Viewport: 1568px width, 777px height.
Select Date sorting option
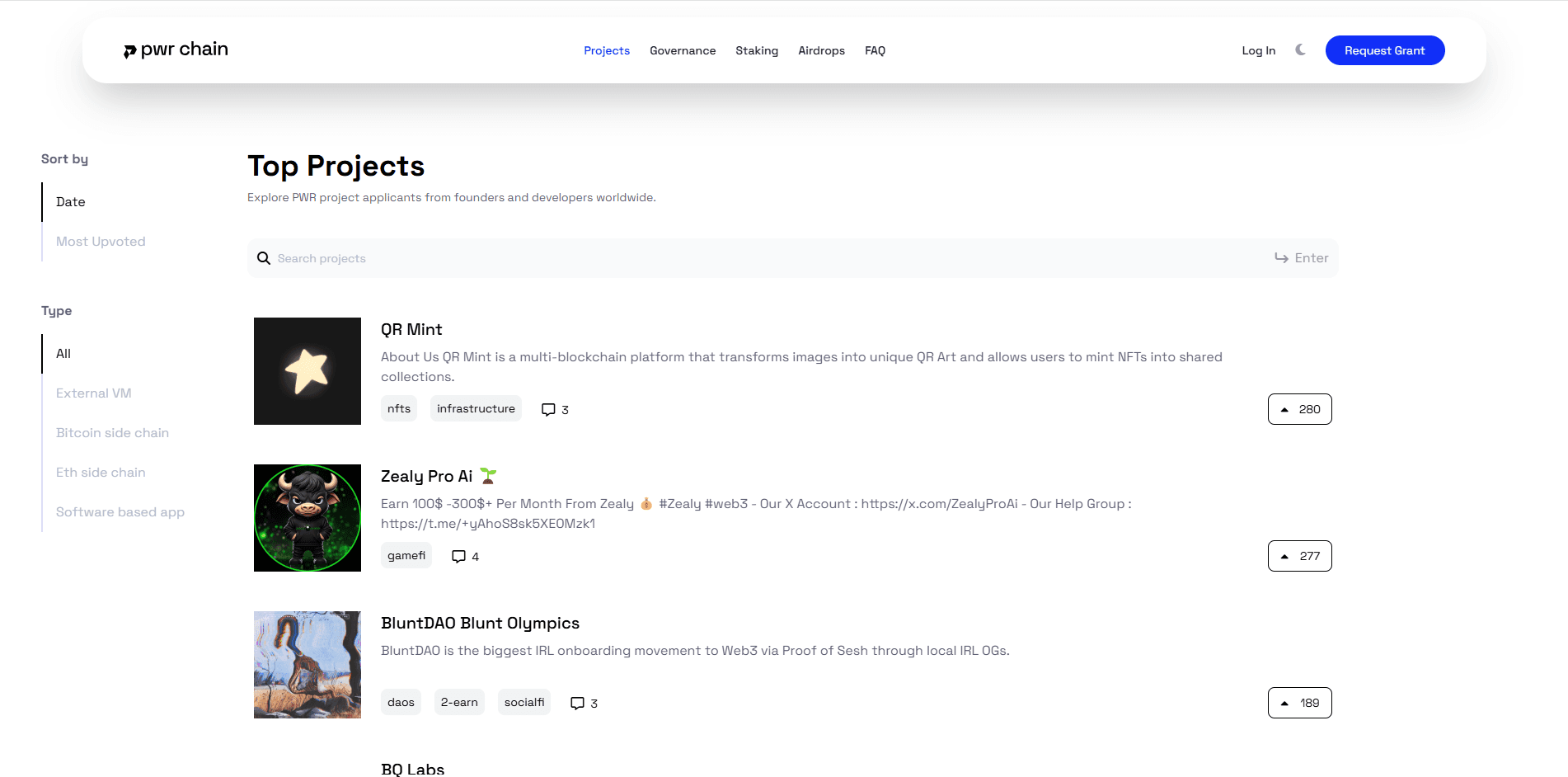coord(70,201)
